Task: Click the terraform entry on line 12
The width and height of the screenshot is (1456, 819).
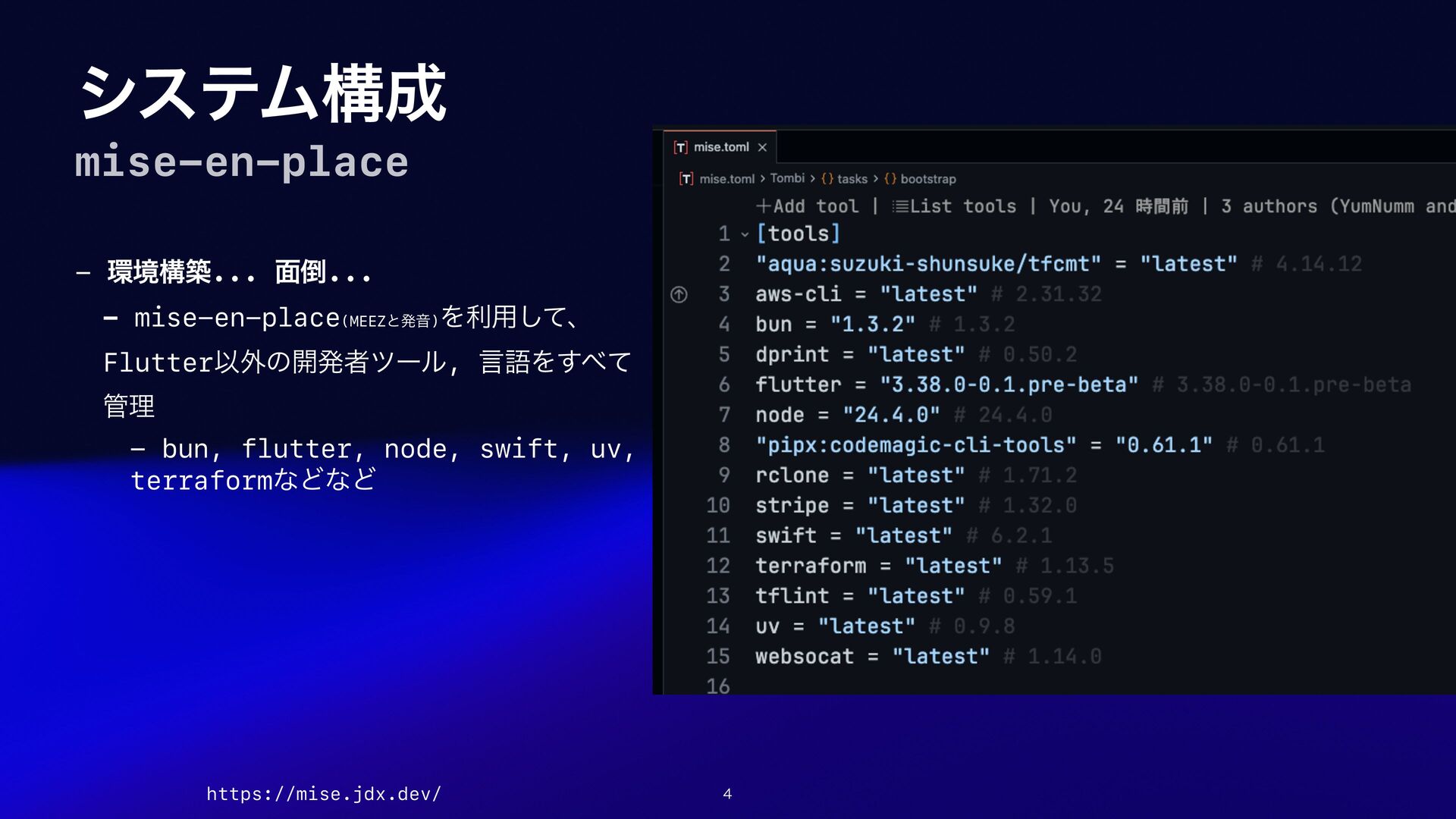Action: tap(810, 566)
